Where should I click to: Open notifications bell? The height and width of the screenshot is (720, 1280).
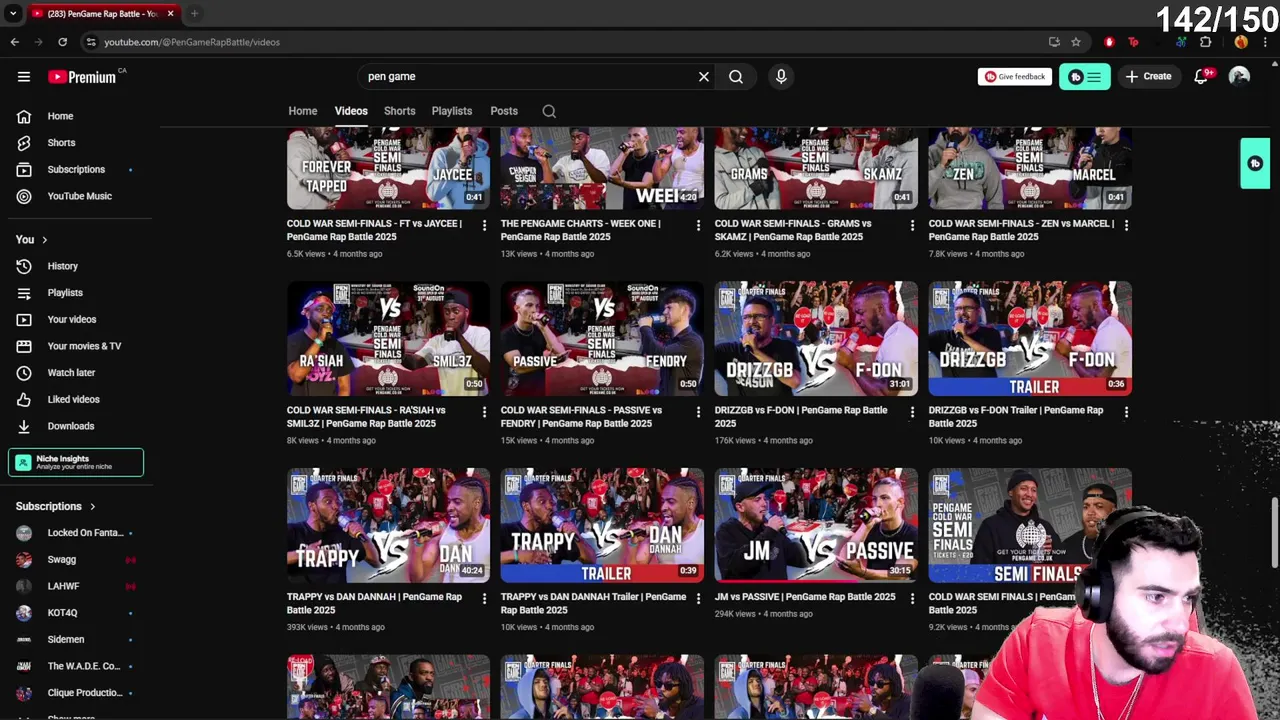click(x=1202, y=76)
